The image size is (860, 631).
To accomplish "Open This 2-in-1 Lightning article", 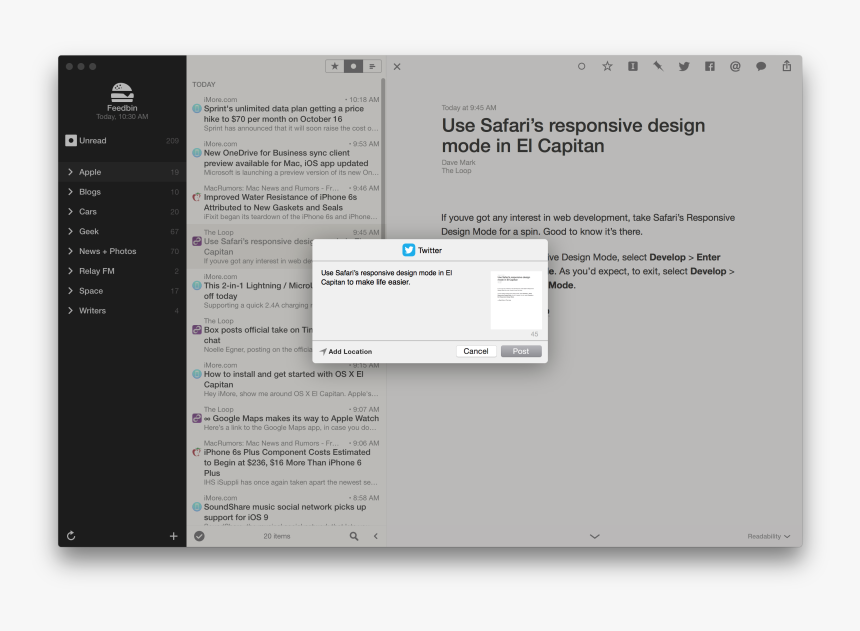I will pos(251,291).
